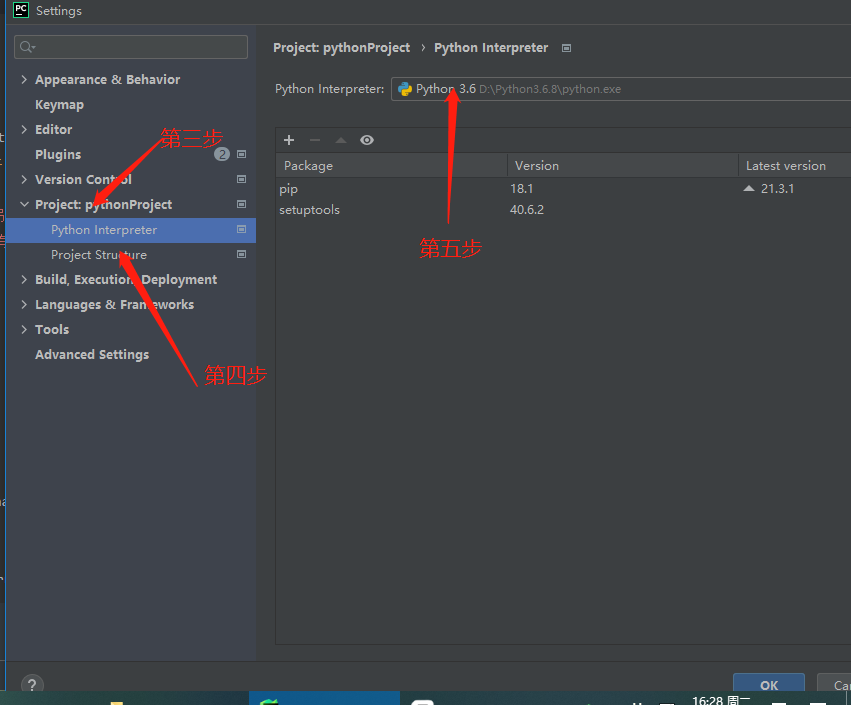Click the upgrade package arrow icon
Viewport: 851px width, 705px height.
pos(341,140)
